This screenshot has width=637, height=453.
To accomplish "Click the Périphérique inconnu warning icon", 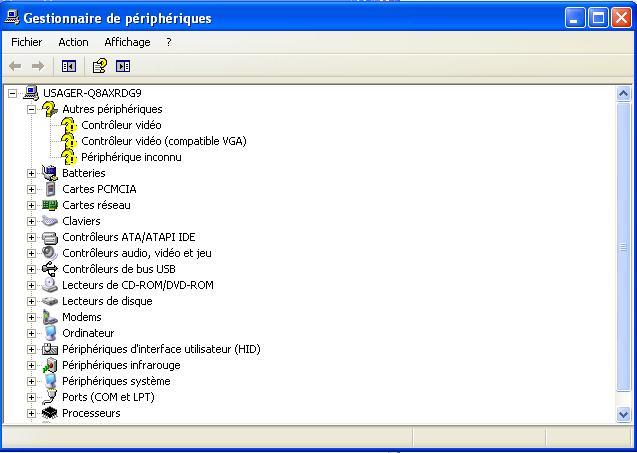I will [x=69, y=157].
